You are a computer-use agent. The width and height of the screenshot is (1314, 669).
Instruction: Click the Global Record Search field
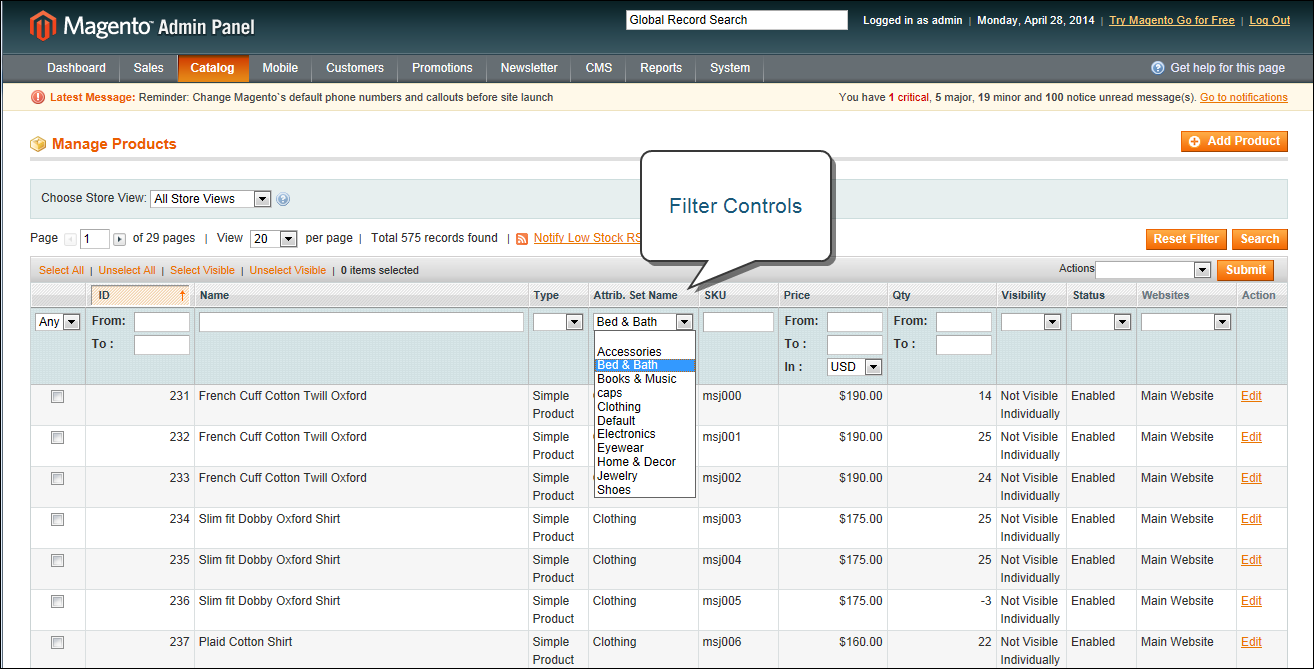coord(737,20)
